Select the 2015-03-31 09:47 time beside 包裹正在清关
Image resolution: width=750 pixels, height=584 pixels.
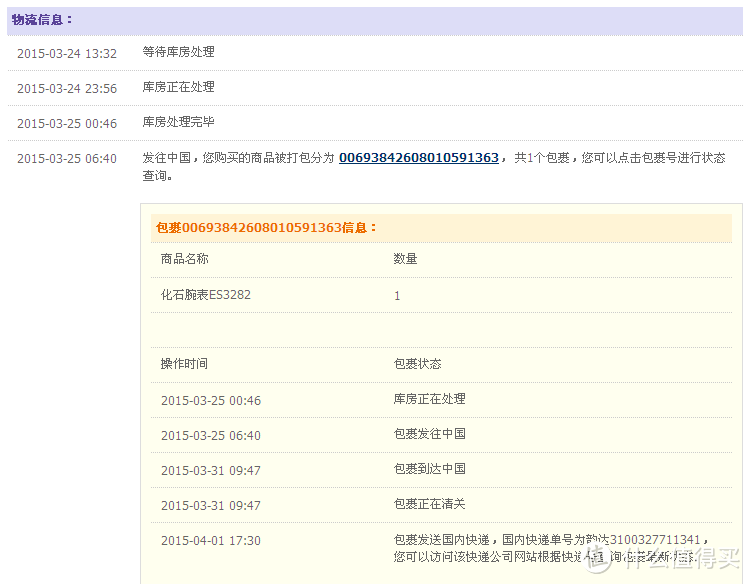coord(211,505)
